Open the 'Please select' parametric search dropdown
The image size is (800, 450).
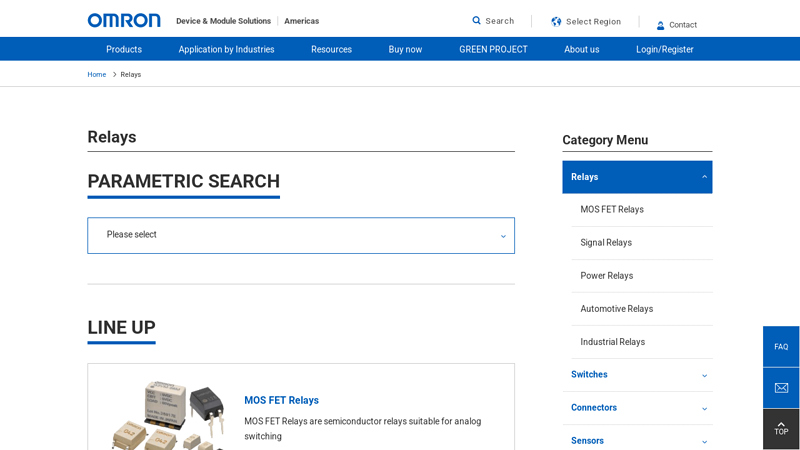[301, 235]
